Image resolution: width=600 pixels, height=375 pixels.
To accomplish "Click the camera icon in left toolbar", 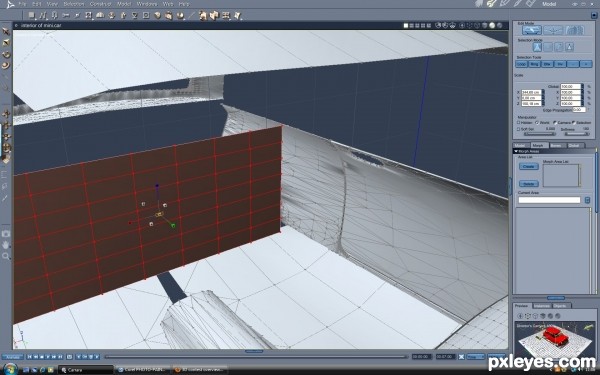I will point(6,233).
